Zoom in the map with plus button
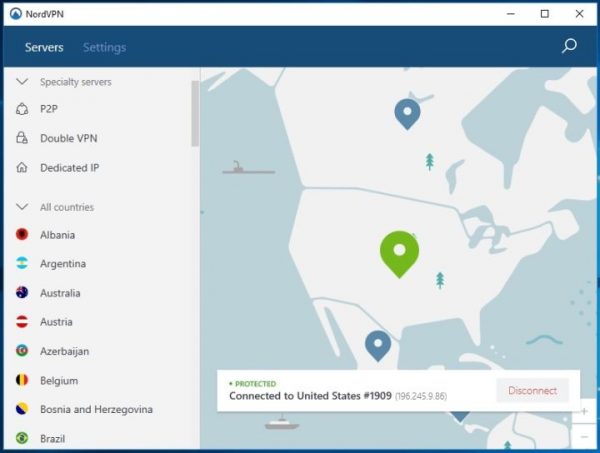The width and height of the screenshot is (600, 453). [x=584, y=411]
